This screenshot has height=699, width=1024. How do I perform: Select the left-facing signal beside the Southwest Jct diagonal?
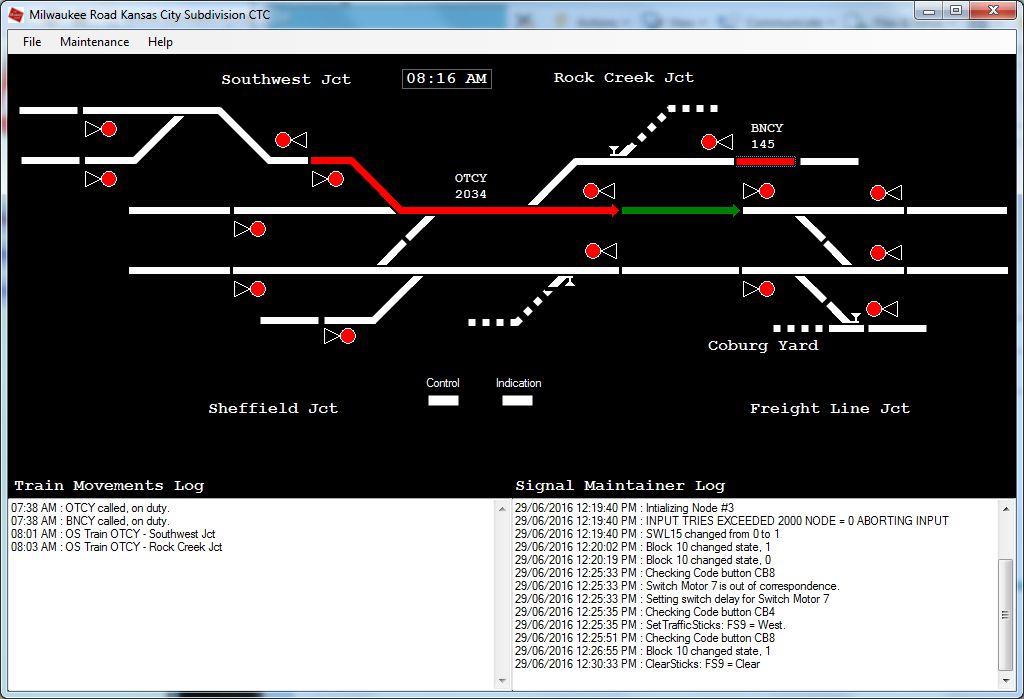pyautogui.click(x=291, y=140)
